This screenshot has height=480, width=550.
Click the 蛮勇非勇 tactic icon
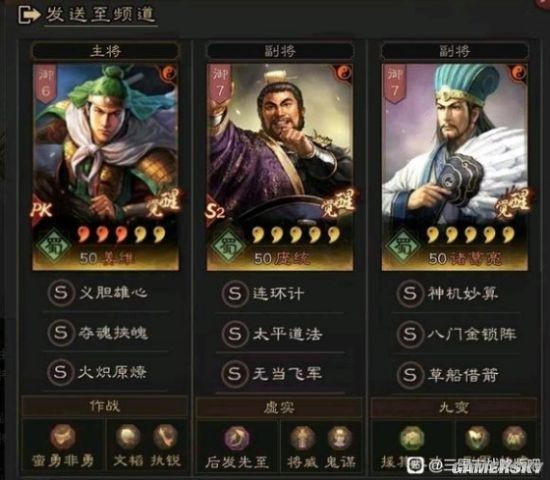[63, 437]
